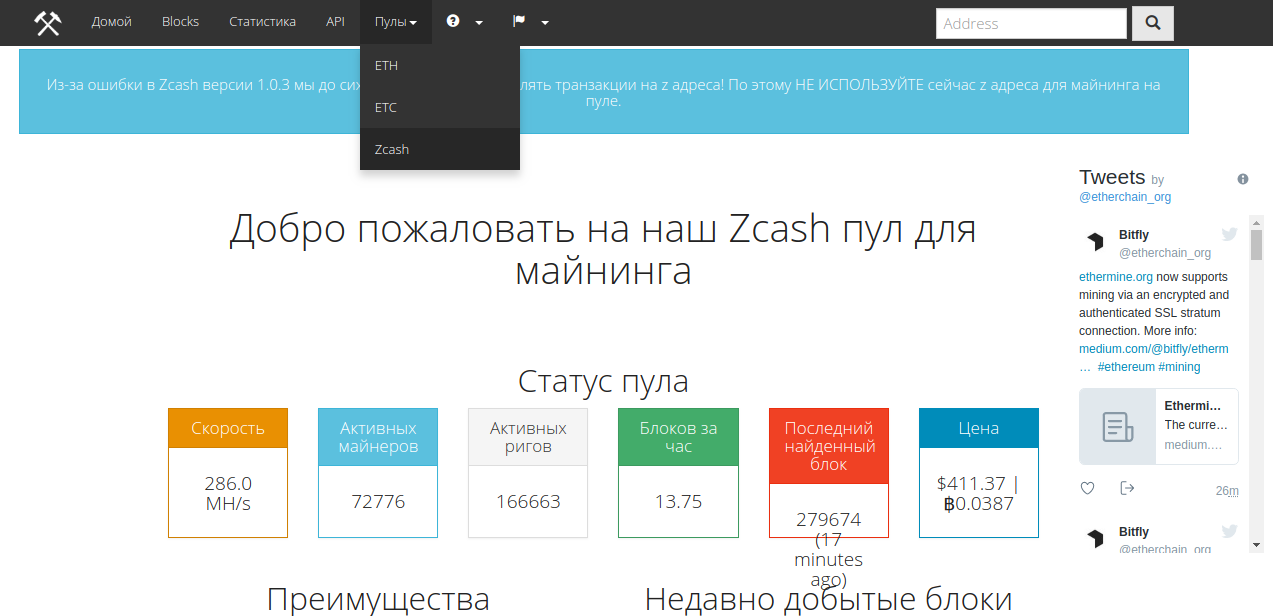
Task: Open Blocks in the navigation bar
Action: point(181,22)
